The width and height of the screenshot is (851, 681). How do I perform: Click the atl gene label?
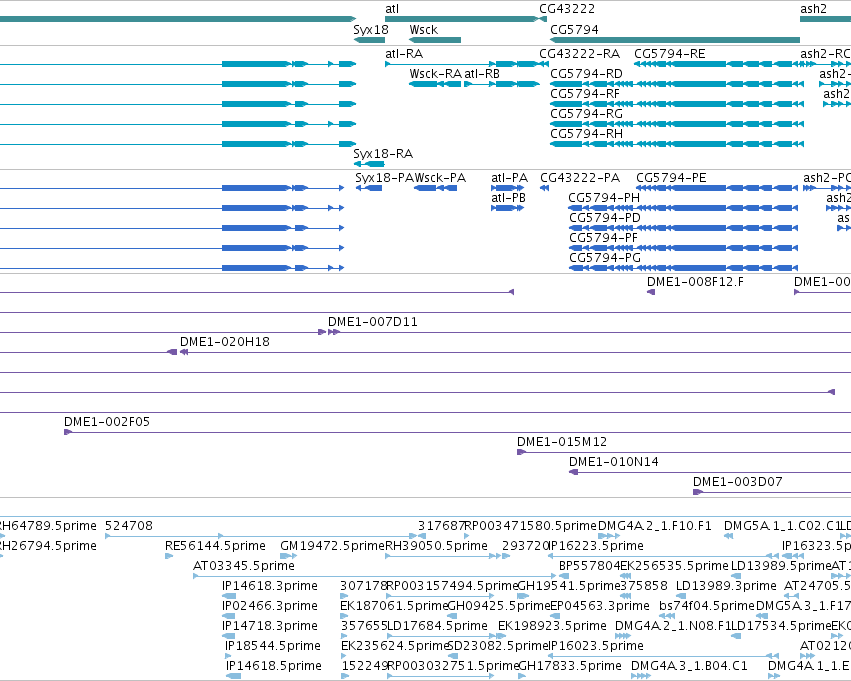click(x=392, y=9)
